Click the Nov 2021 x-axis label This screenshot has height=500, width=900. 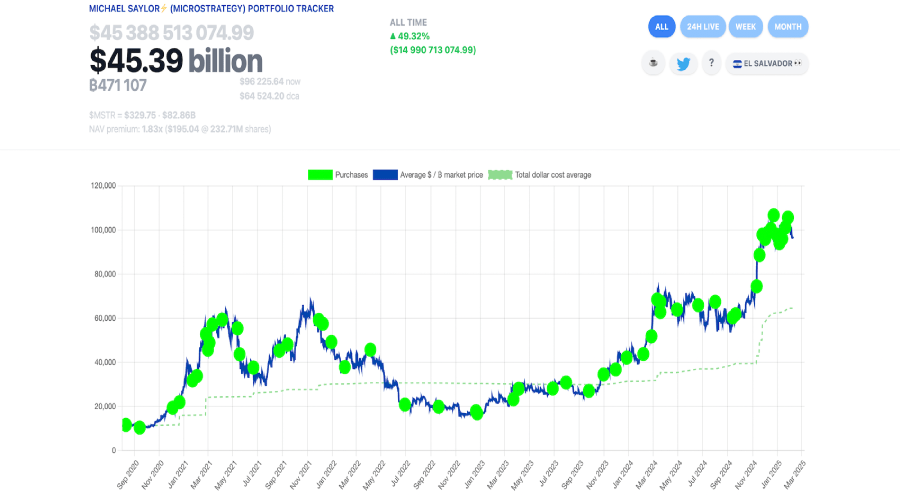coord(301,474)
